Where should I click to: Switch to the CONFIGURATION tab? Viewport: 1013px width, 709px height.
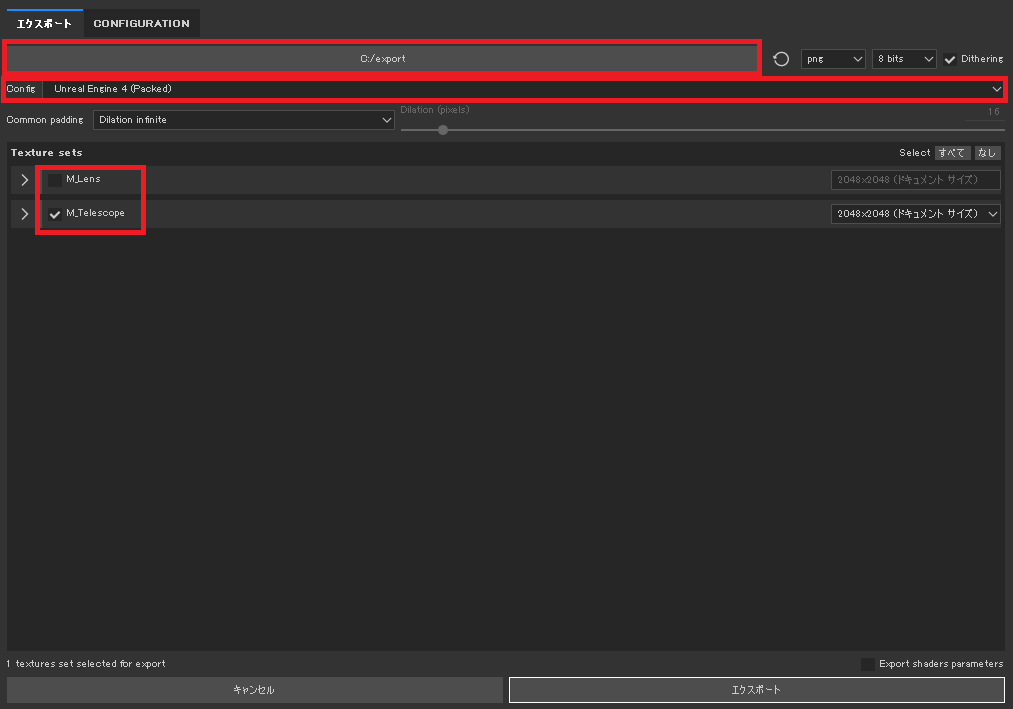click(x=141, y=23)
